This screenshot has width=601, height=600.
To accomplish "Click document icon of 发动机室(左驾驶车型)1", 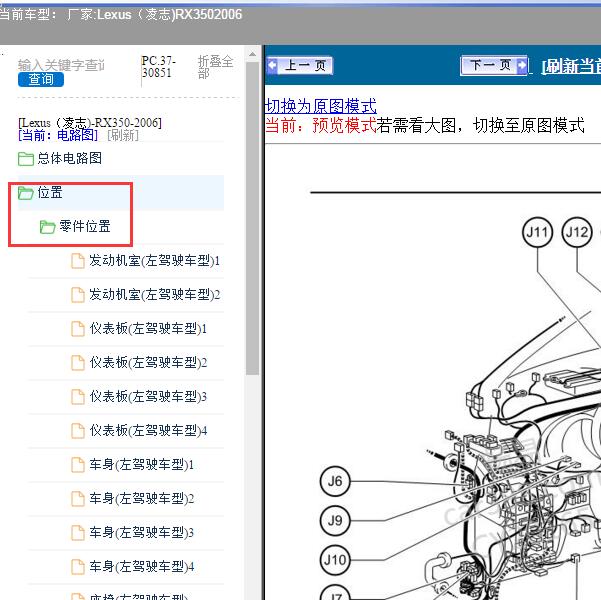I will 78,261.
